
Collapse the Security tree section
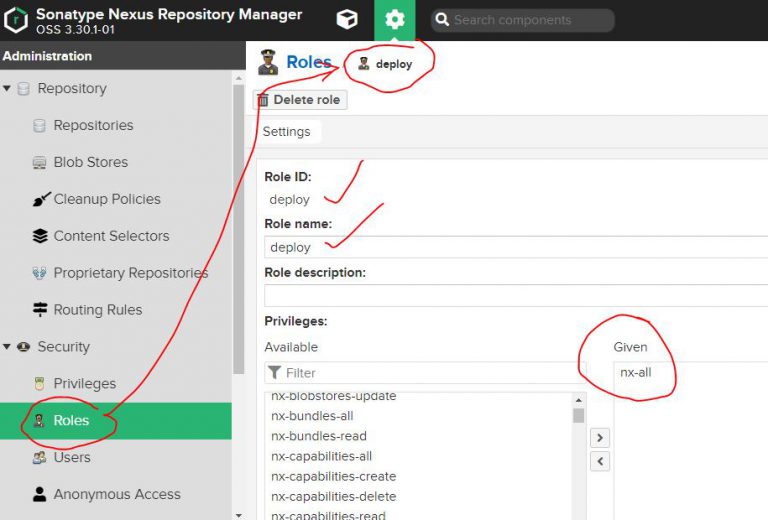pos(6,347)
